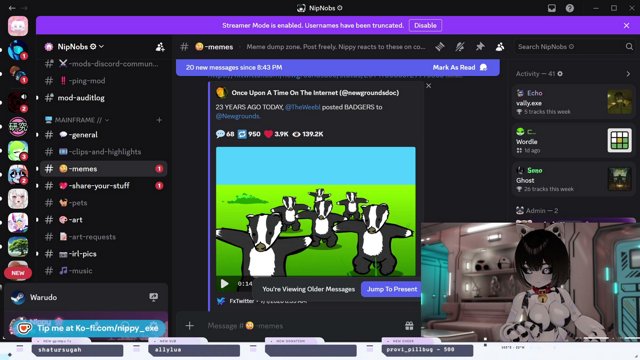
Task: Click the Wordle activity thumbnail
Action: pos(619,140)
